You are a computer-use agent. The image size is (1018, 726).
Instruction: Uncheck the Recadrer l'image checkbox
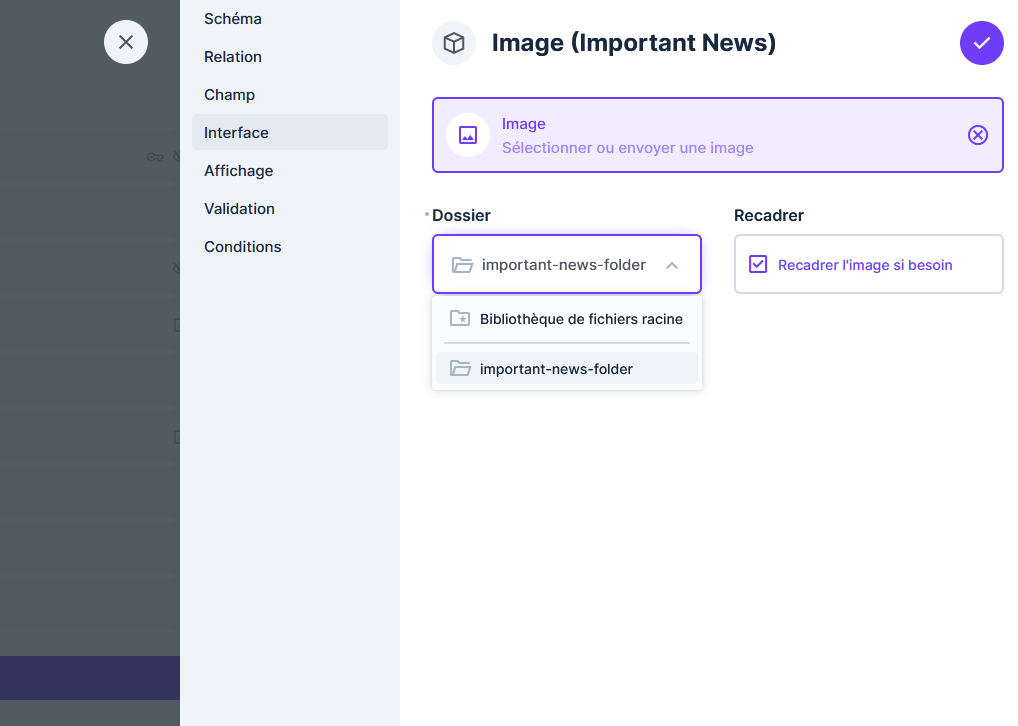click(758, 265)
